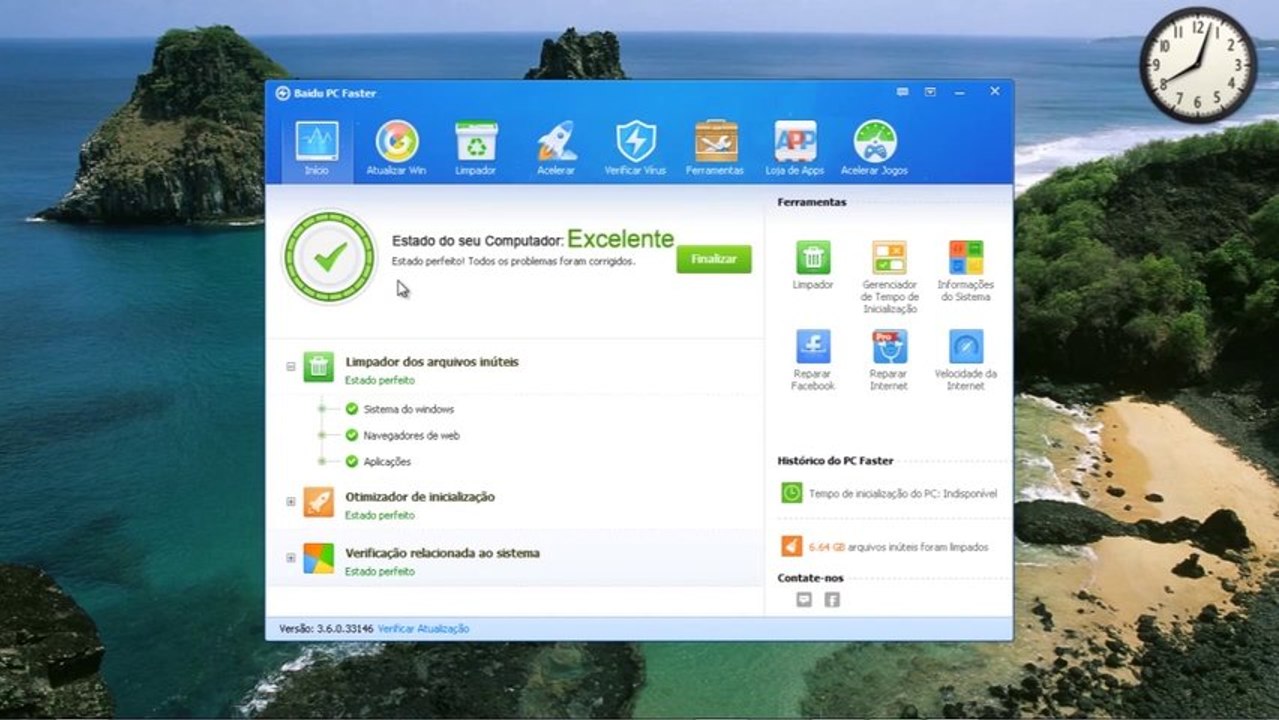Select the Aplicações item

coord(387,462)
